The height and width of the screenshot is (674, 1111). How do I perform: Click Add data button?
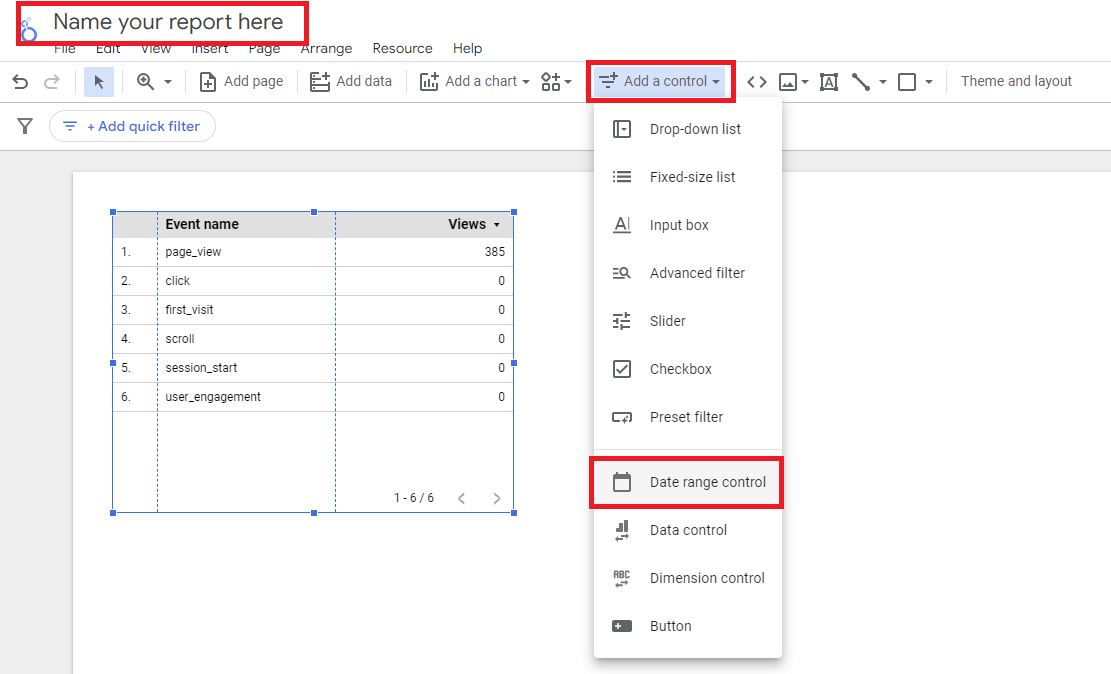(x=351, y=82)
